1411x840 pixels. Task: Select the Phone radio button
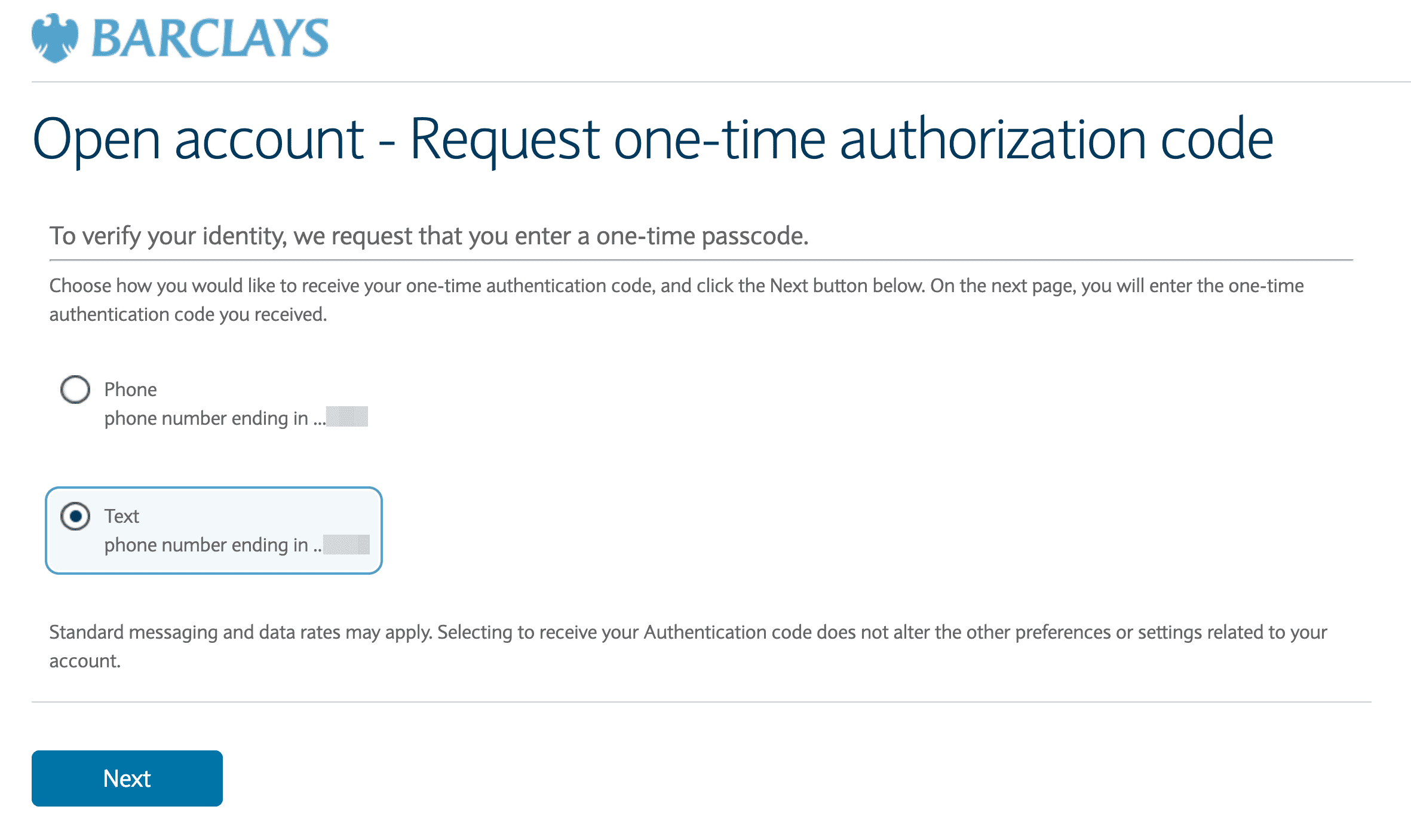click(75, 390)
